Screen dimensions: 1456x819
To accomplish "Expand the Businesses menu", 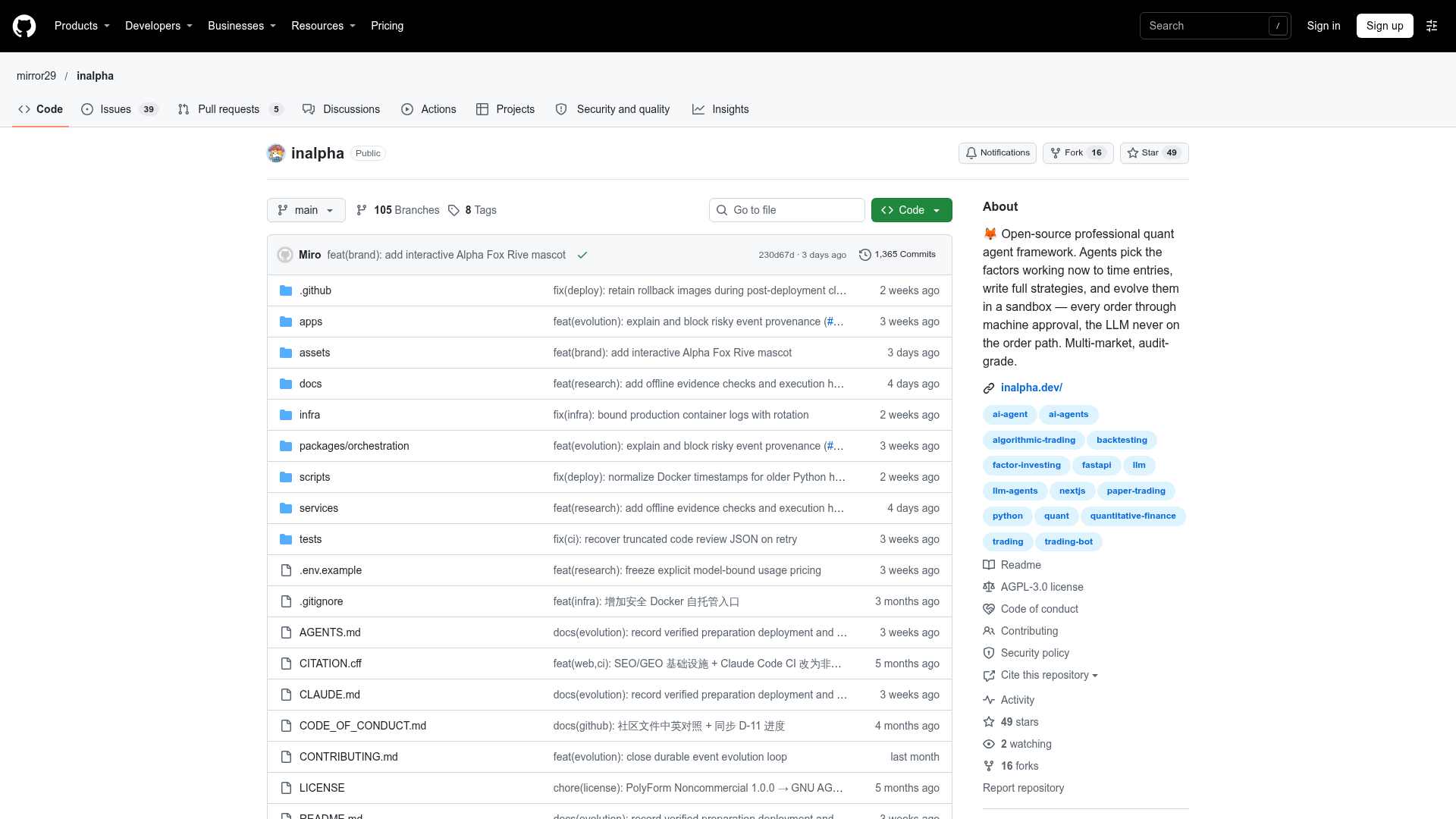I will (242, 26).
